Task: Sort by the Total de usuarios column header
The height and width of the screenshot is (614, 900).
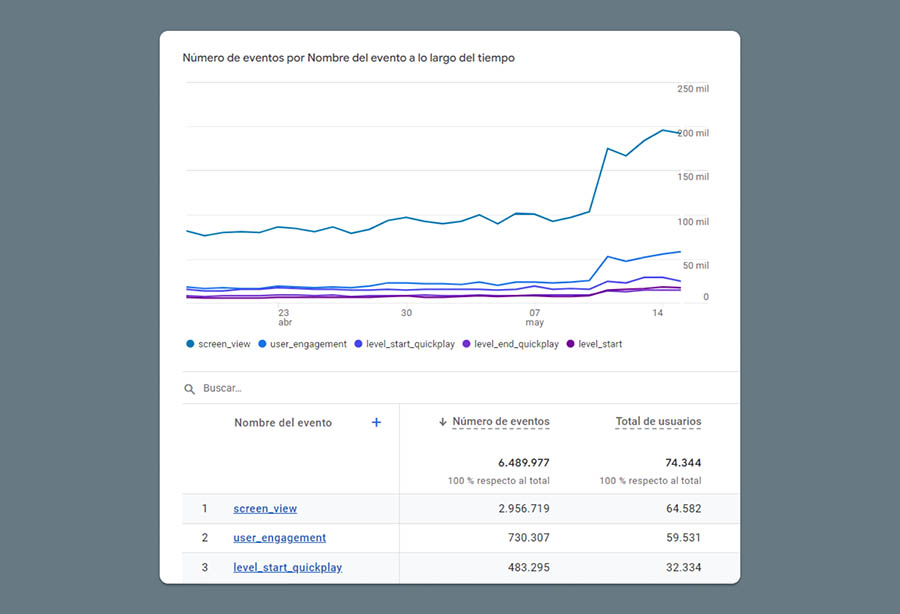Action: [658, 422]
